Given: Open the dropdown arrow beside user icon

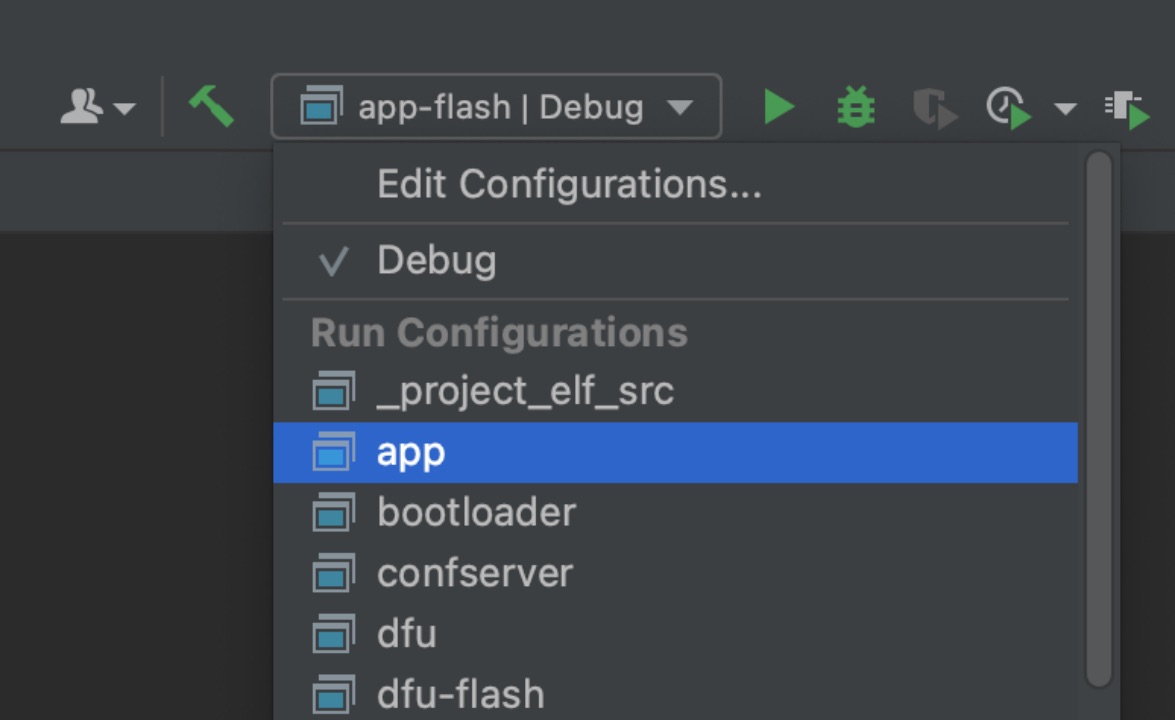Looking at the screenshot, I should [x=124, y=109].
